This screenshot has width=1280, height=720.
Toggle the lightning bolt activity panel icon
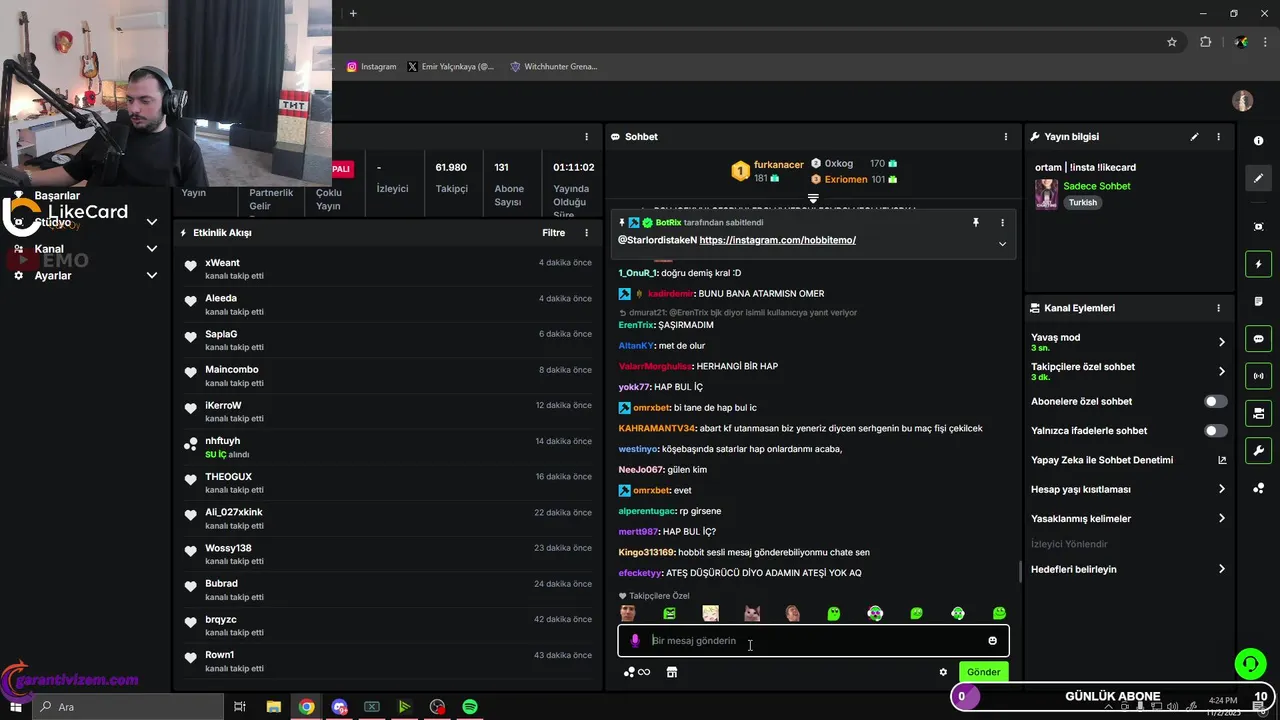(1258, 264)
